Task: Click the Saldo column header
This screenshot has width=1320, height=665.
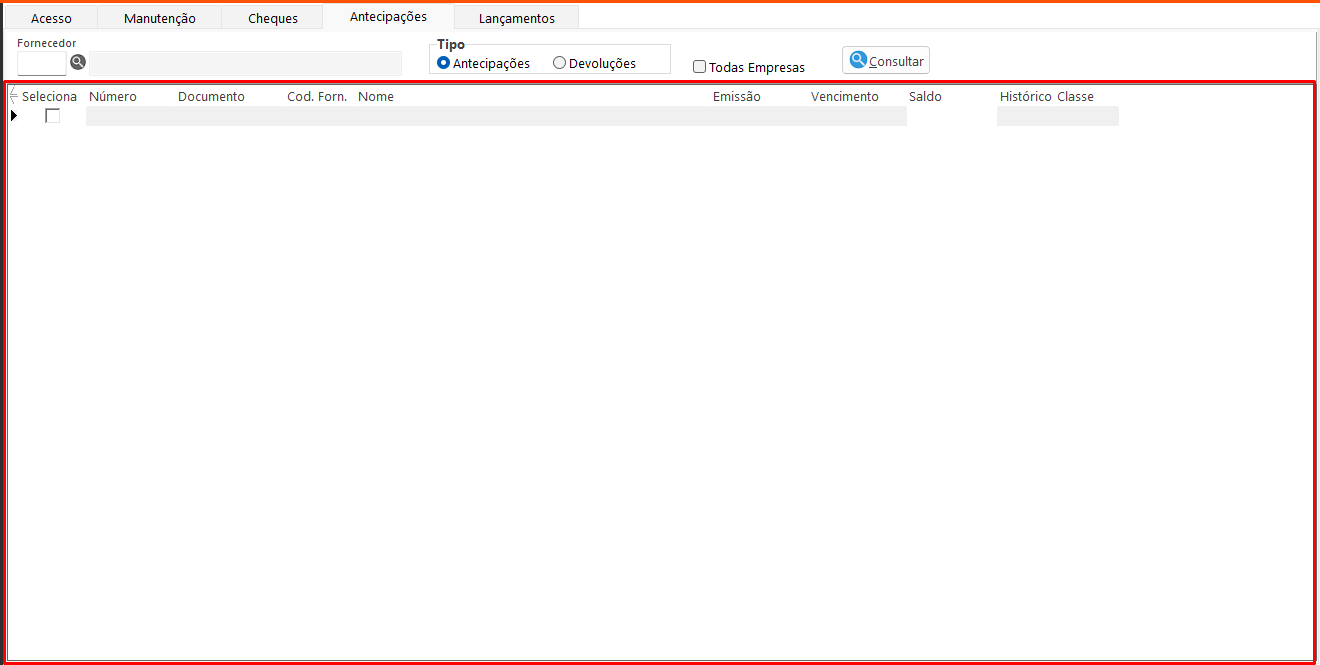Action: 925,97
